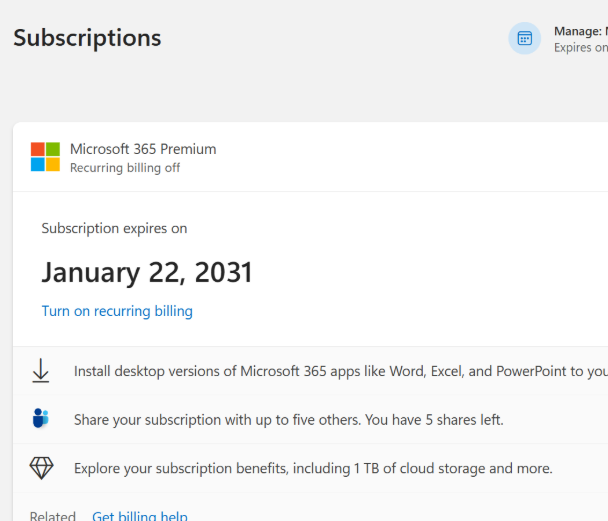Click the Microsoft 365 Premium title
Screen dimensions: 608x521
pos(143,149)
